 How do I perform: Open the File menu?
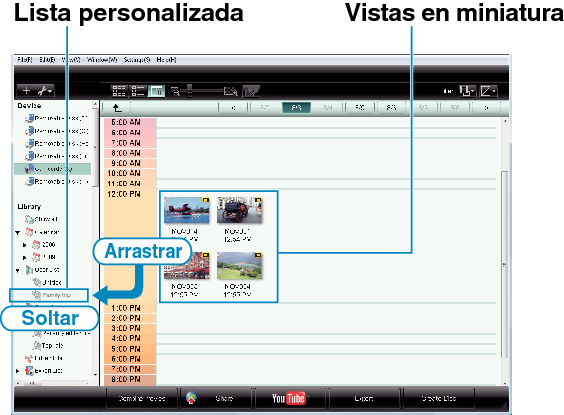pyautogui.click(x=25, y=60)
